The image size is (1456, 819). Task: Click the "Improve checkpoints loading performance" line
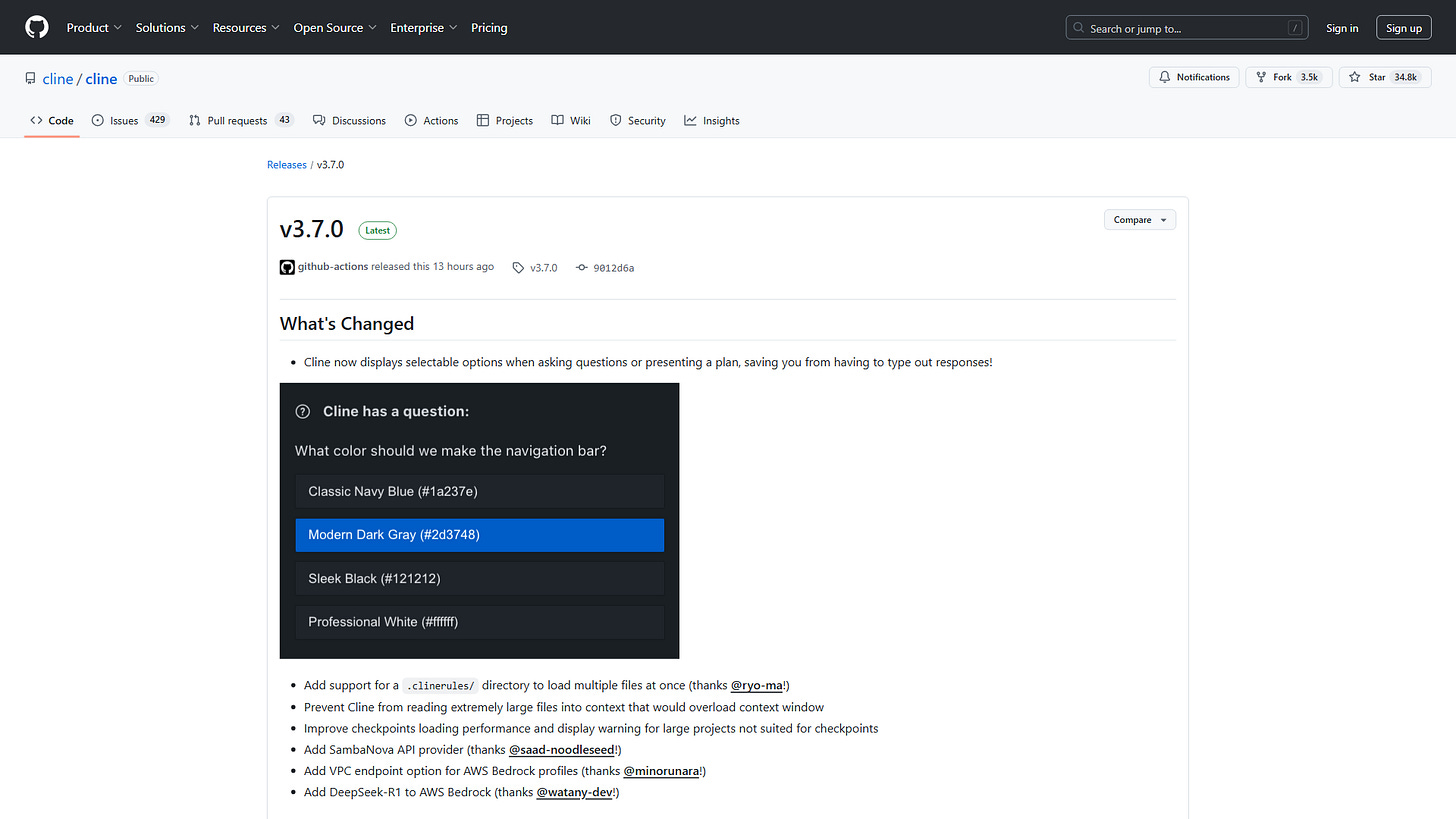click(x=591, y=728)
